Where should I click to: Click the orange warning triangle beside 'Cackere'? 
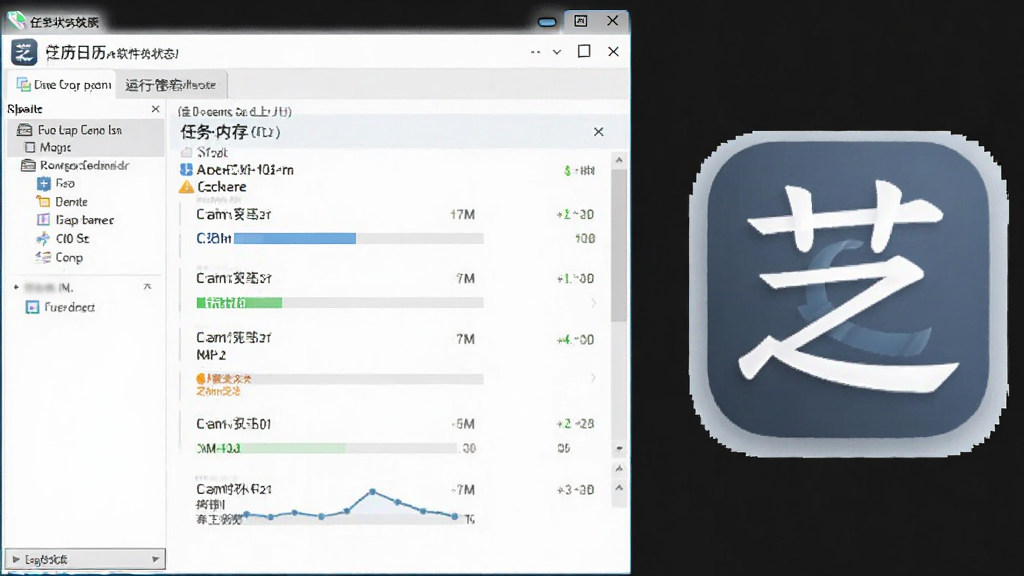pos(187,187)
